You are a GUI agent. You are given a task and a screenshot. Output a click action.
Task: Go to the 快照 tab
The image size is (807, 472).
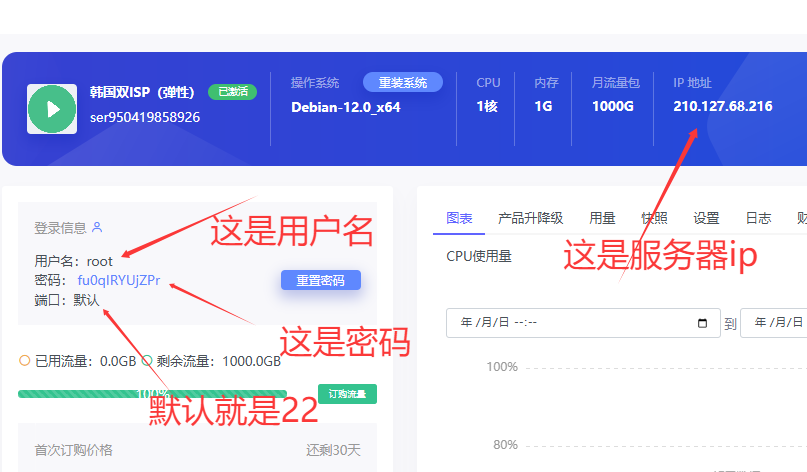pos(654,218)
